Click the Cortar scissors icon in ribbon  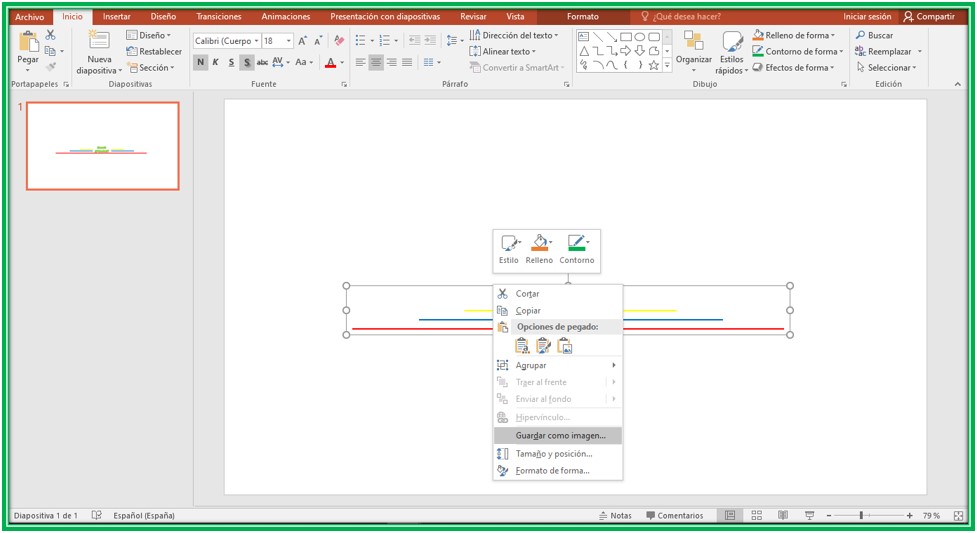(x=50, y=35)
